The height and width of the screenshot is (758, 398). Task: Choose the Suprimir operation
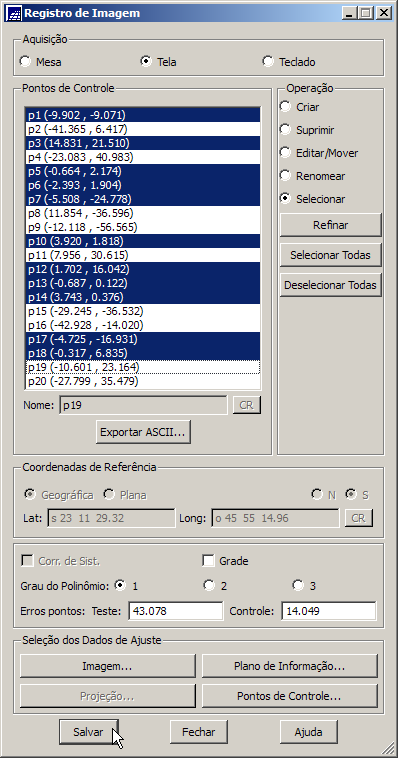click(x=285, y=130)
